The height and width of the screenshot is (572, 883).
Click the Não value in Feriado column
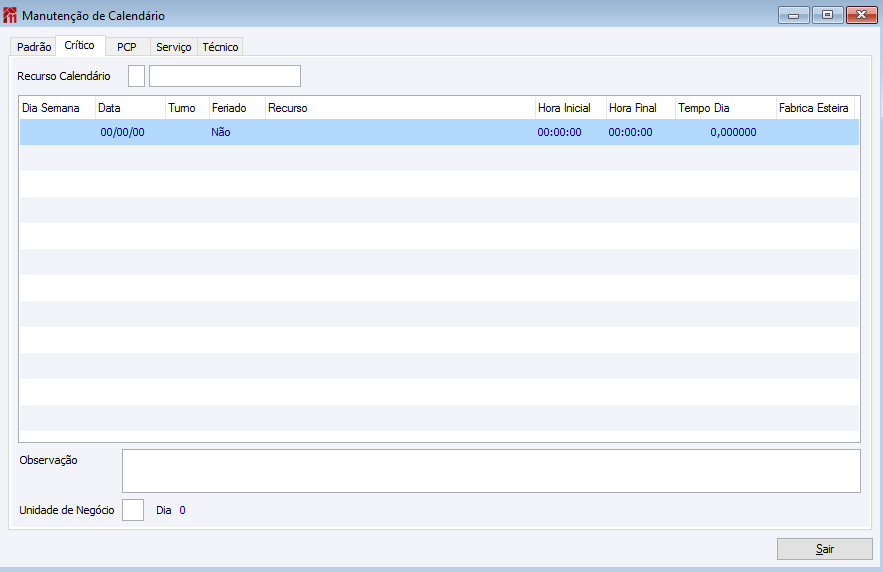point(221,132)
